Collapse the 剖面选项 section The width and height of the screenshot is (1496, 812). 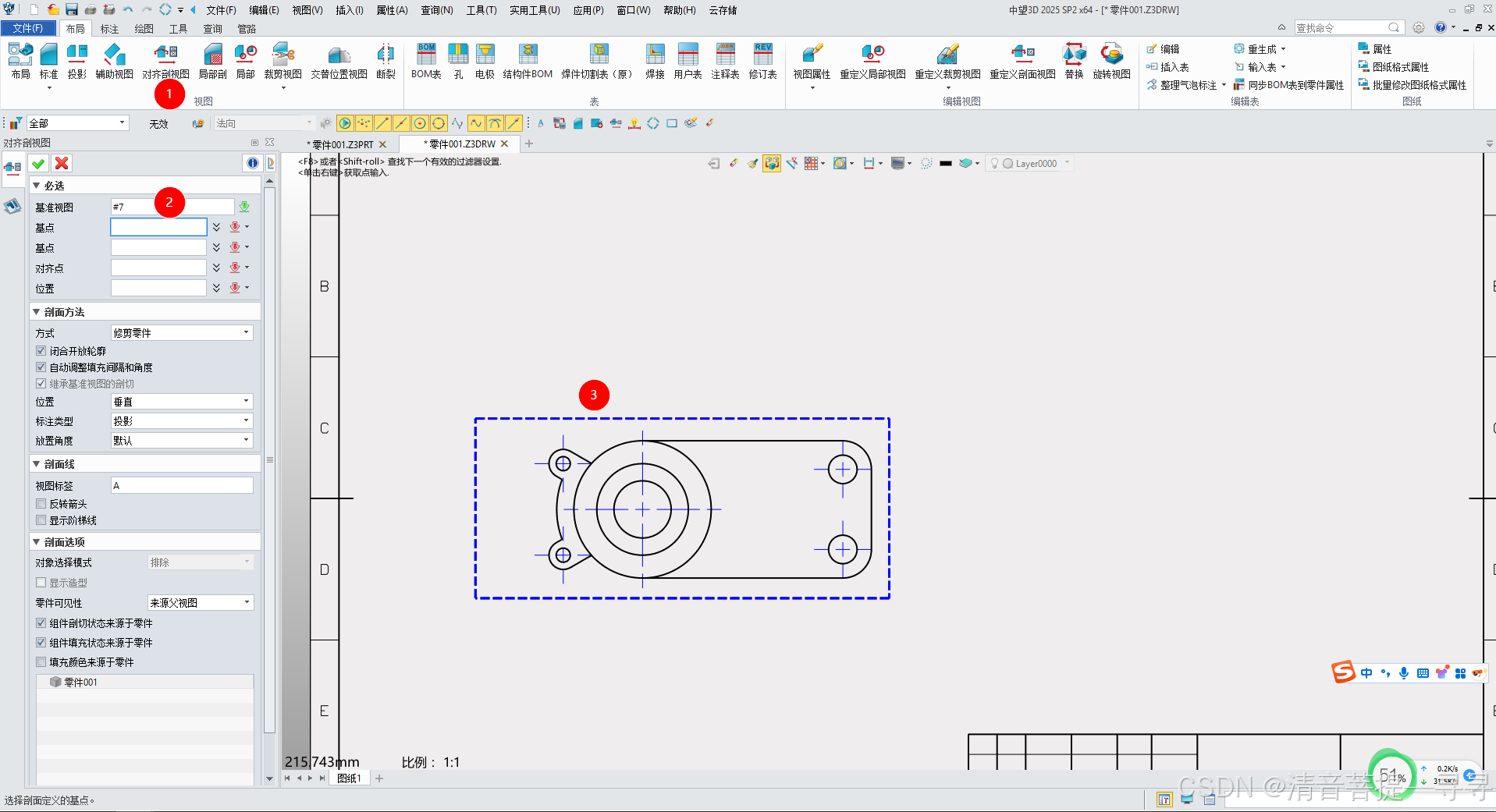(36, 542)
